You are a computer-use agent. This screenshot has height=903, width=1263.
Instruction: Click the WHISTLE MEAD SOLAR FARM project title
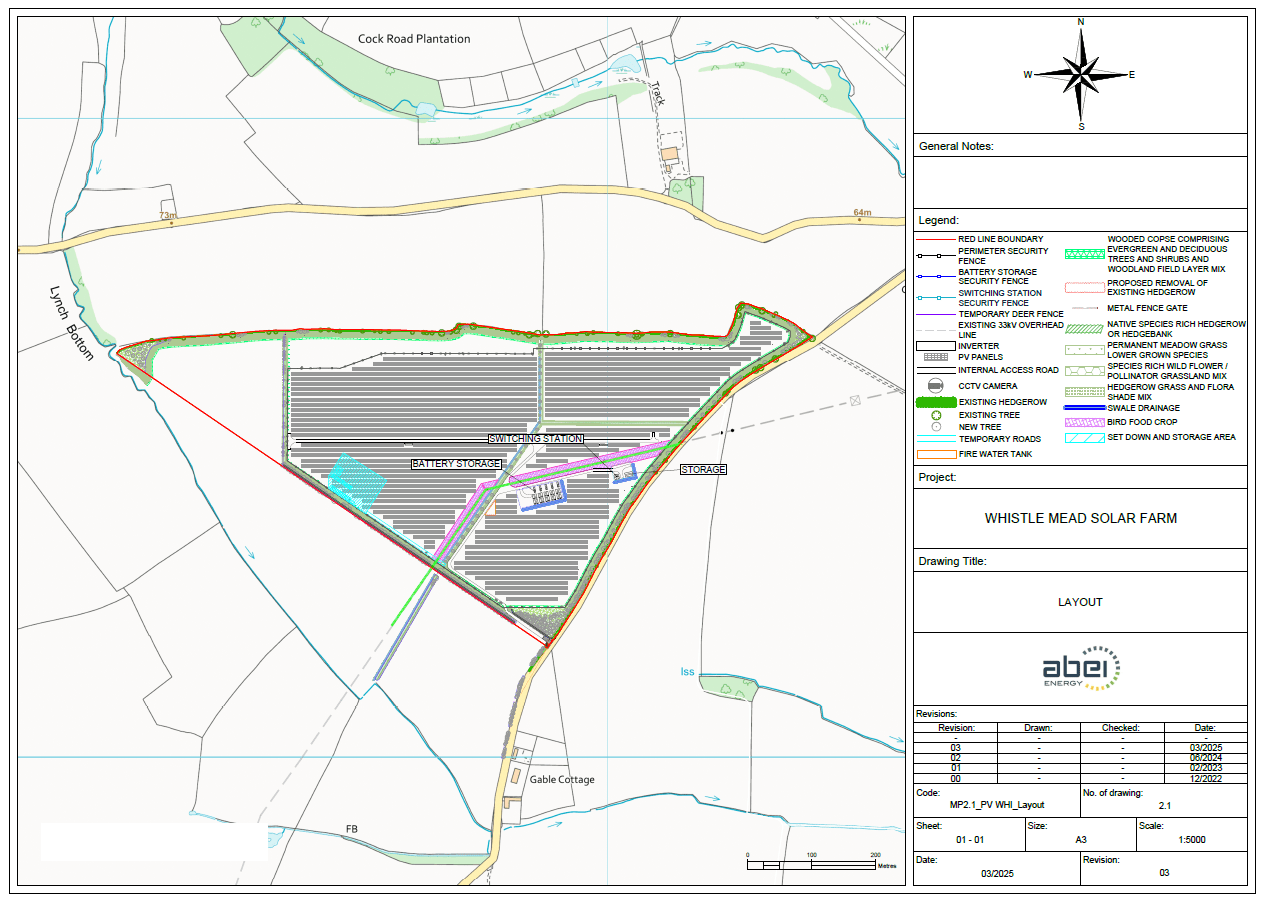coord(1080,518)
